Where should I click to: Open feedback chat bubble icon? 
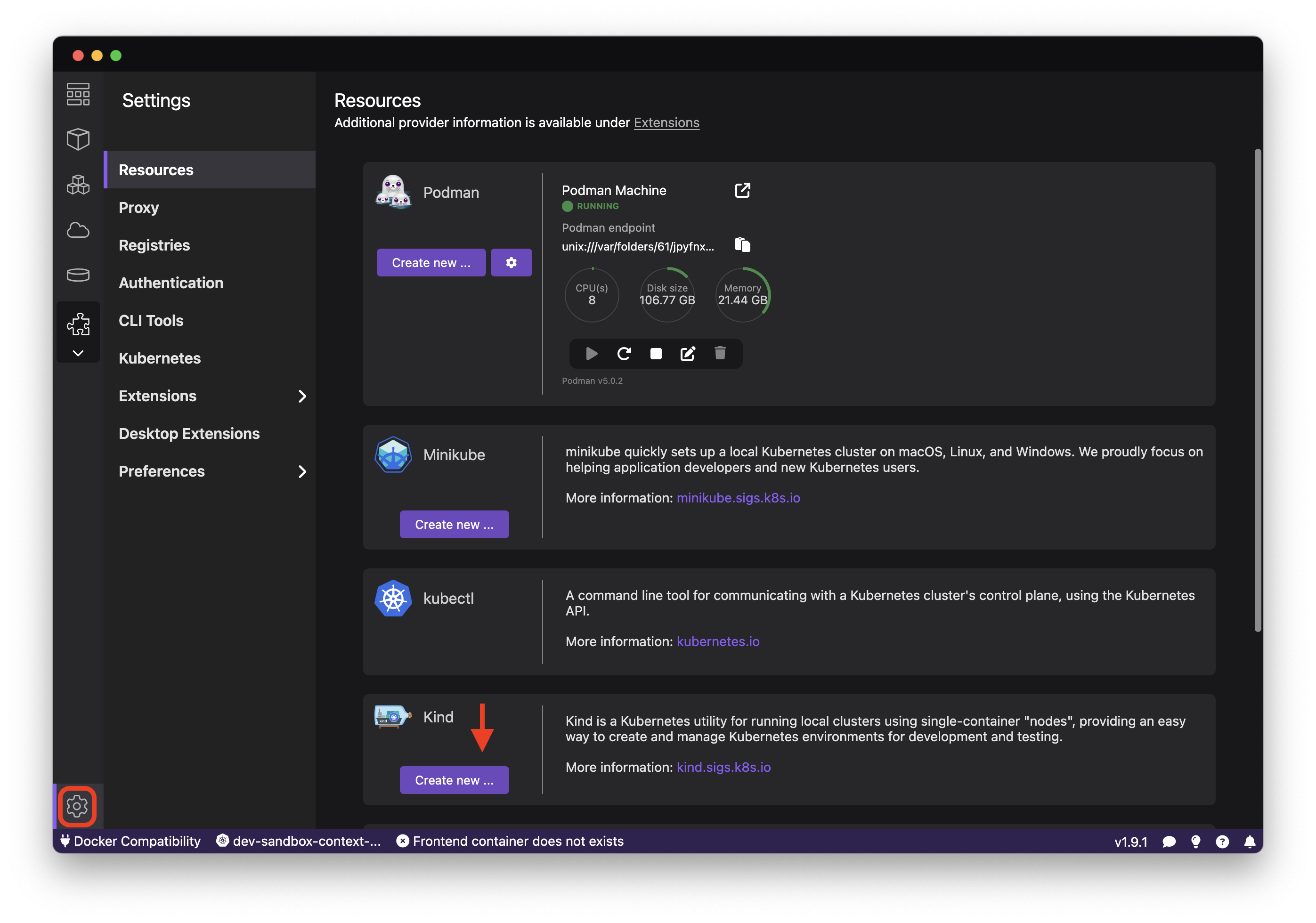click(1169, 842)
